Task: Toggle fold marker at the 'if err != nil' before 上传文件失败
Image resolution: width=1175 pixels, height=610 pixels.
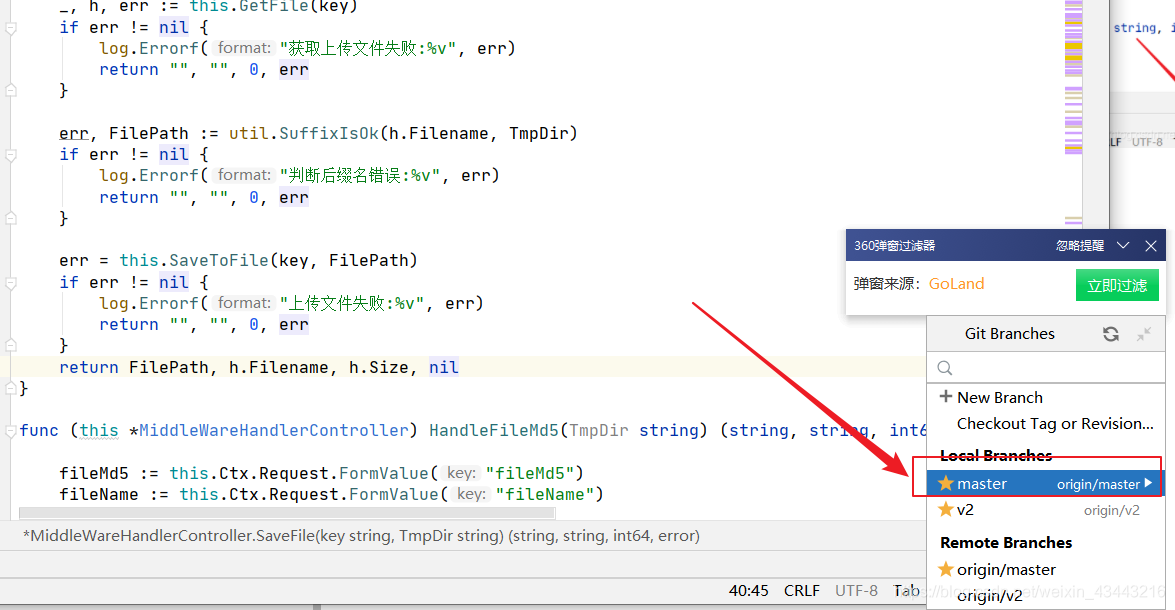Action: (x=10, y=283)
